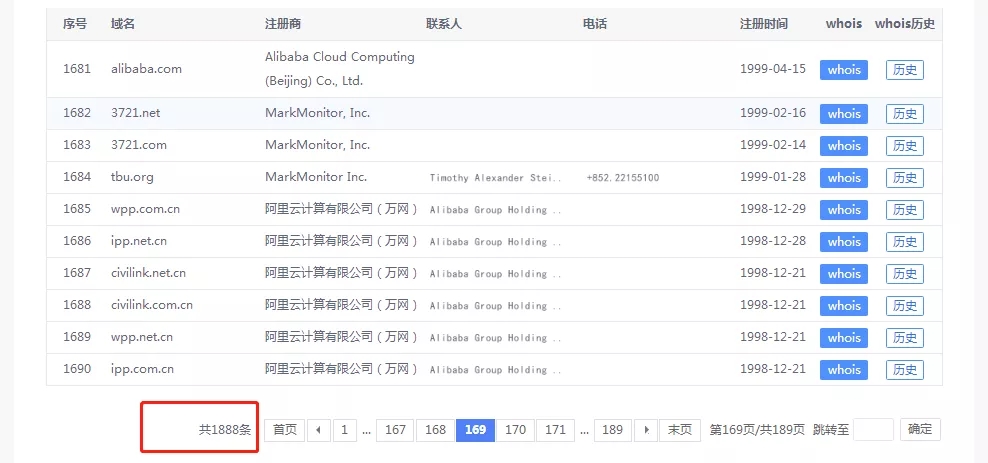Viewport: 988px width, 463px height.
Task: Open 历史 for wpp.net.cn
Action: pos(905,338)
